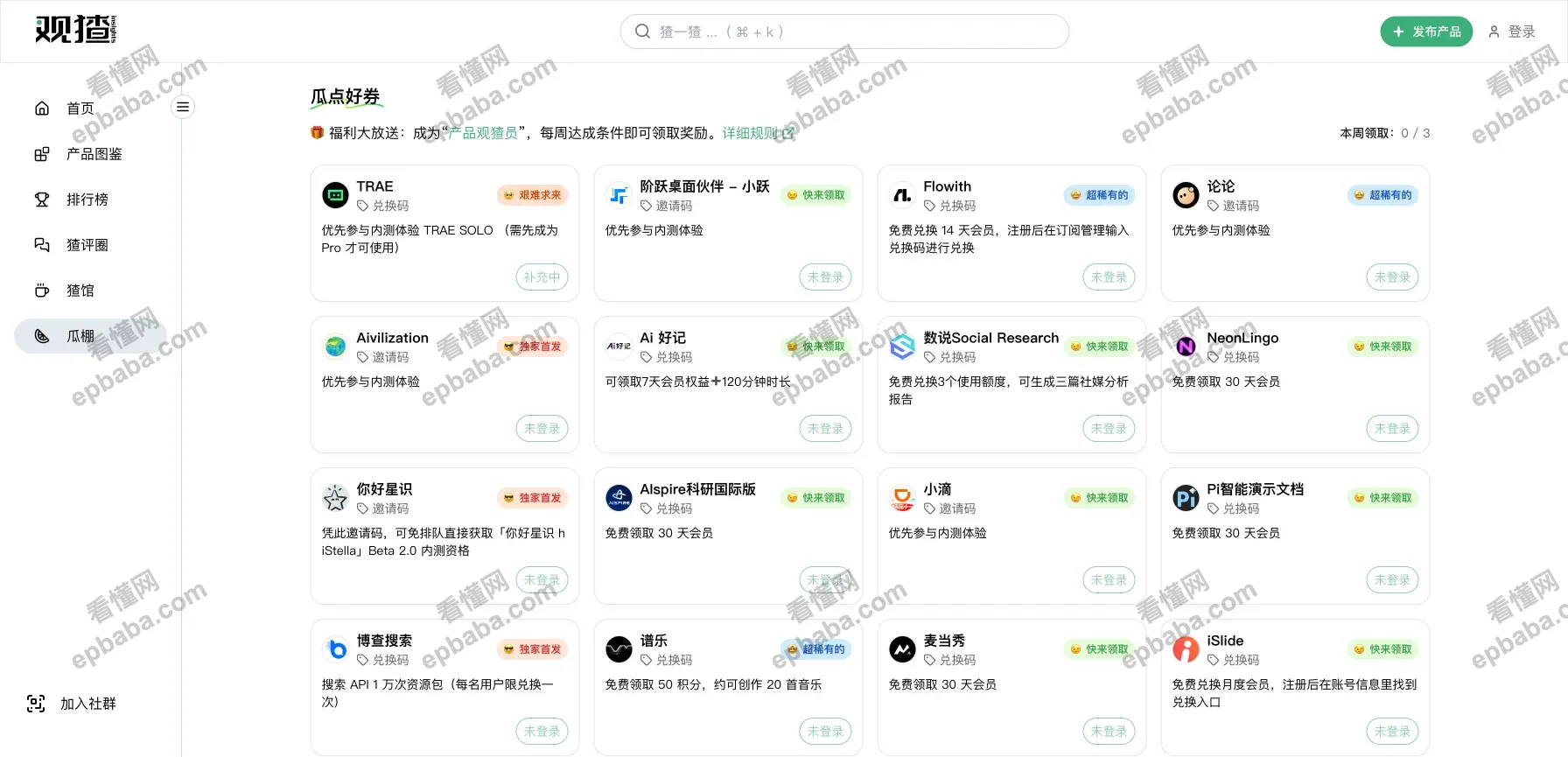The height and width of the screenshot is (757, 1568).
Task: Click the 你好星识 star icon
Action: tap(335, 498)
